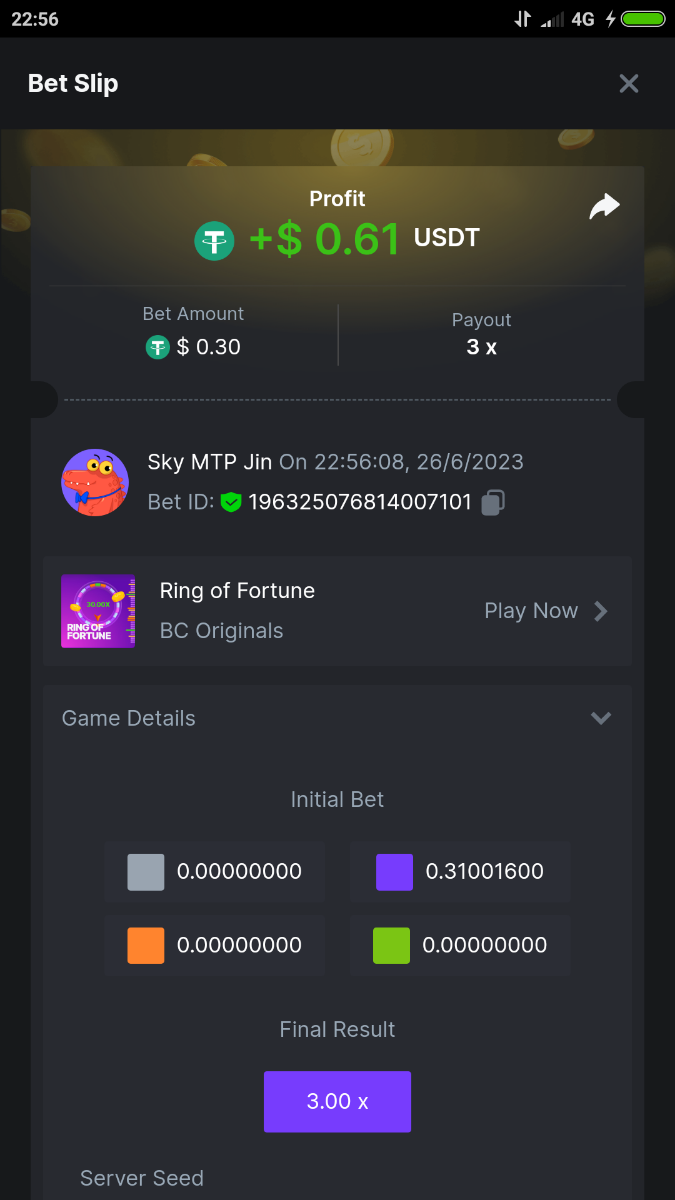The width and height of the screenshot is (675, 1200).
Task: Select the purple bet color swatch
Action: tap(394, 872)
